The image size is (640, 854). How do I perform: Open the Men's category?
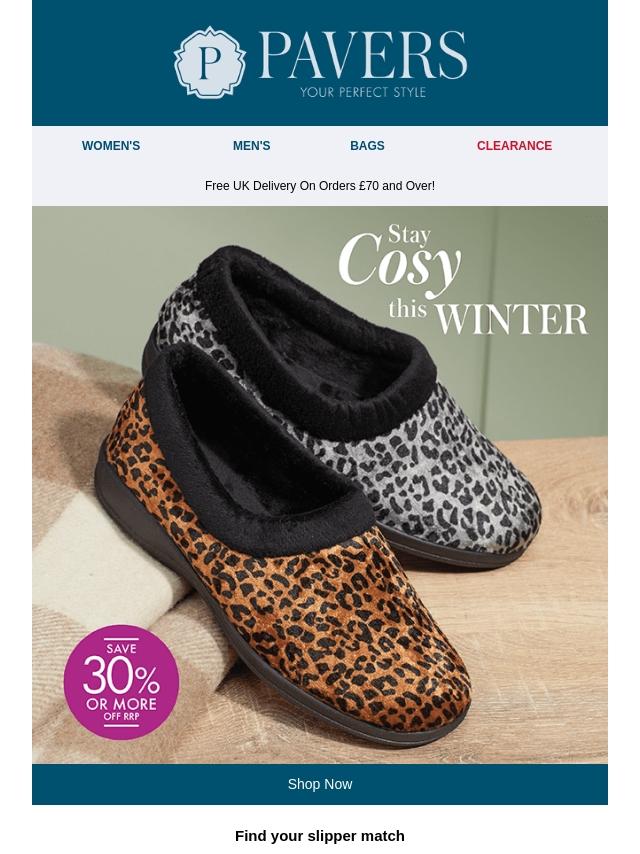251,145
